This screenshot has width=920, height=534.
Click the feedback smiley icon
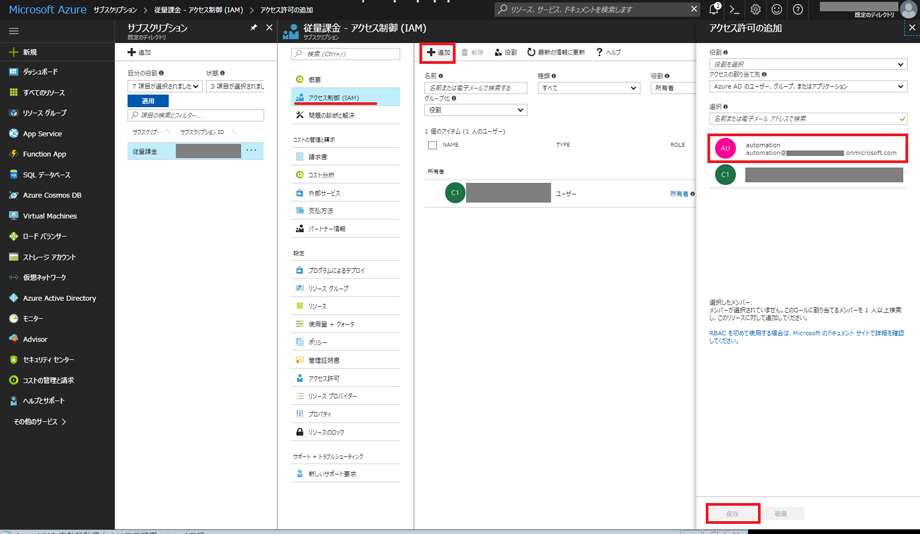click(776, 9)
